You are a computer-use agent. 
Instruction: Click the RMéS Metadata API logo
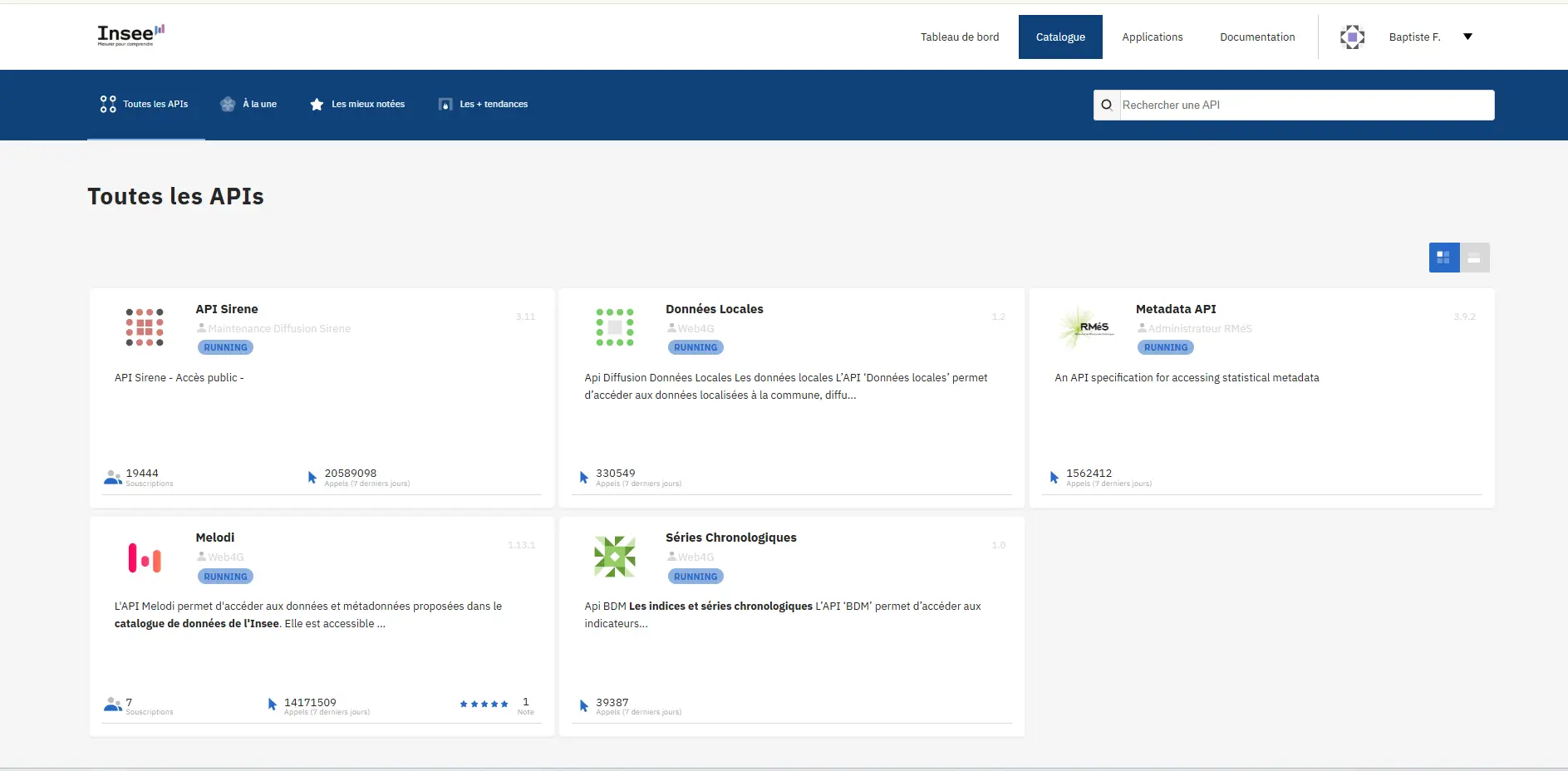pos(1087,327)
